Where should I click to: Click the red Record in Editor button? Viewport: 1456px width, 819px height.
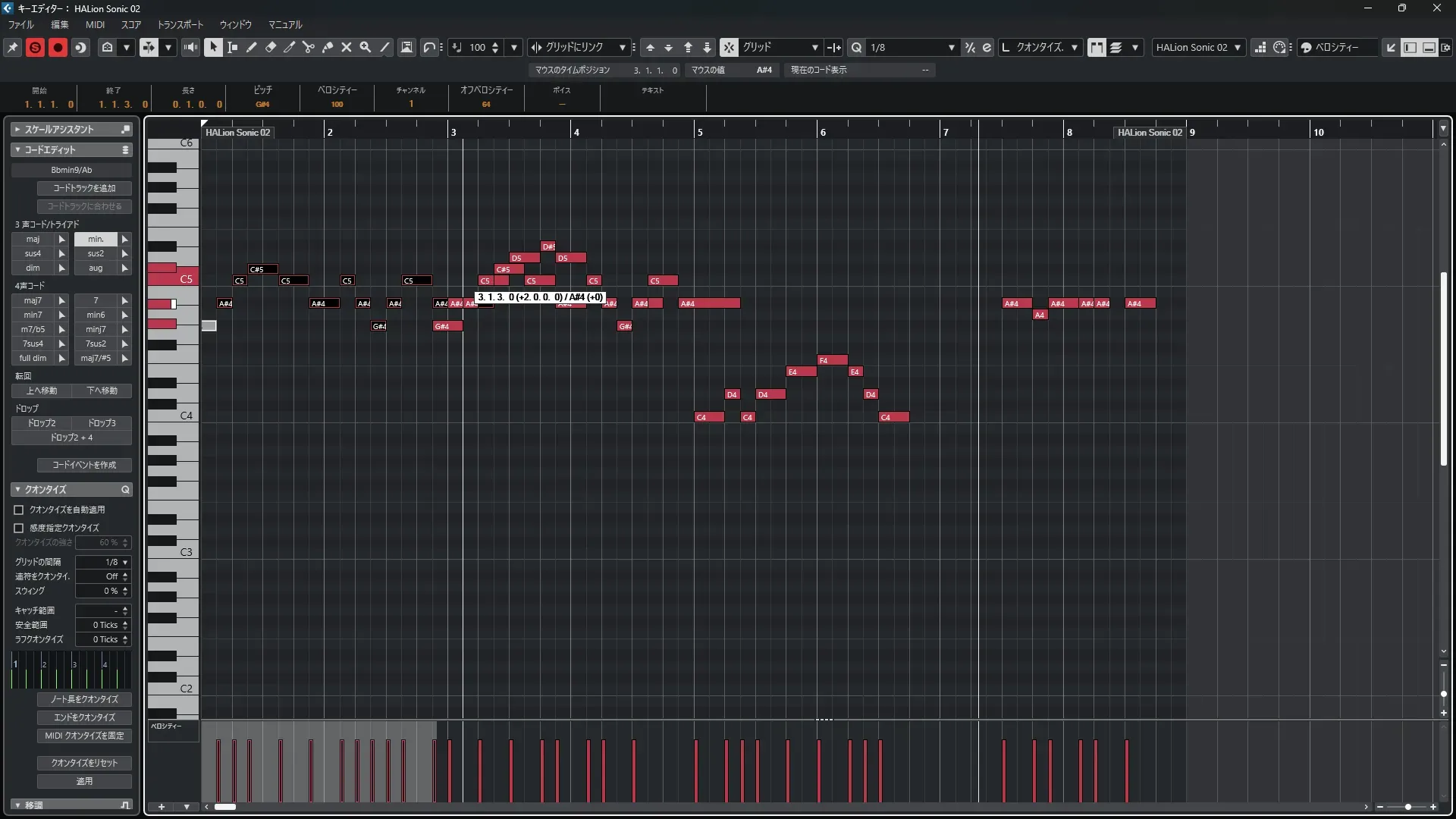tap(58, 47)
